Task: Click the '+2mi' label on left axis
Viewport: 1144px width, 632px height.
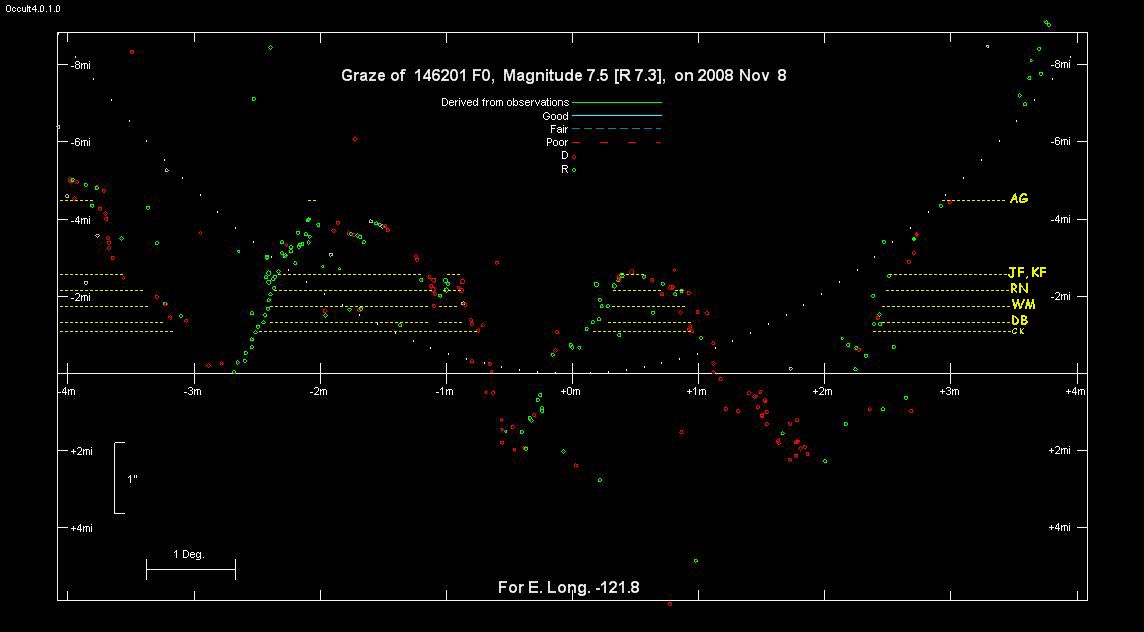Action: pyautogui.click(x=81, y=451)
